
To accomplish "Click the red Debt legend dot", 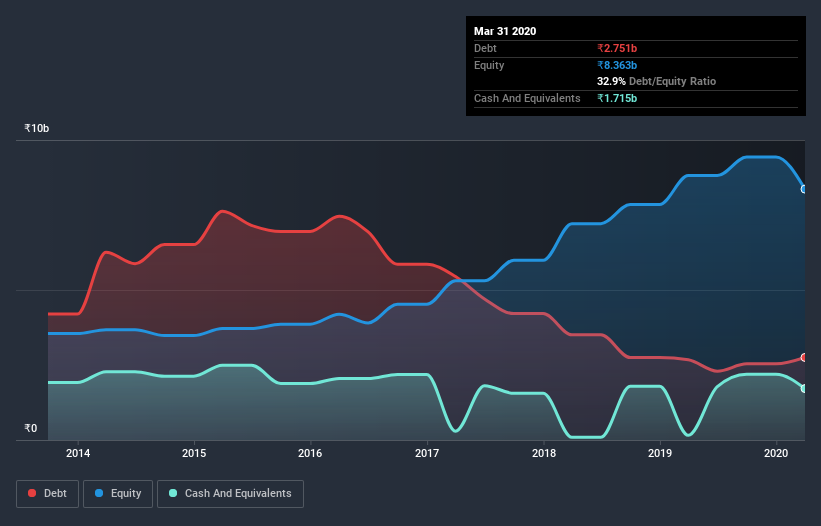I will tap(32, 493).
